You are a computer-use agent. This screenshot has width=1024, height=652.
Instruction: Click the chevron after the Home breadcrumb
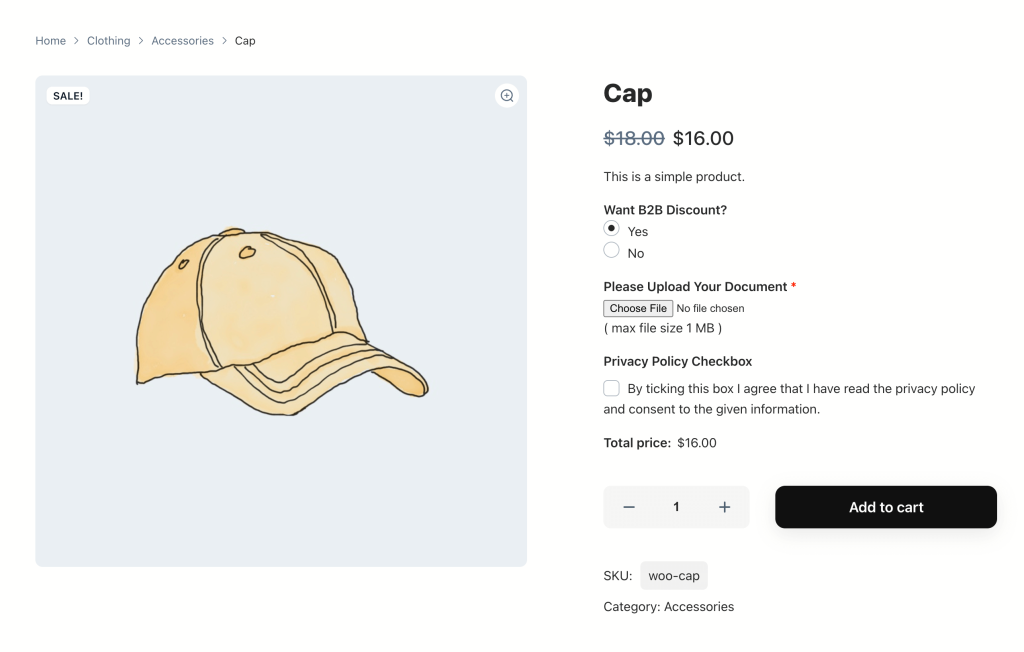pyautogui.click(x=76, y=41)
